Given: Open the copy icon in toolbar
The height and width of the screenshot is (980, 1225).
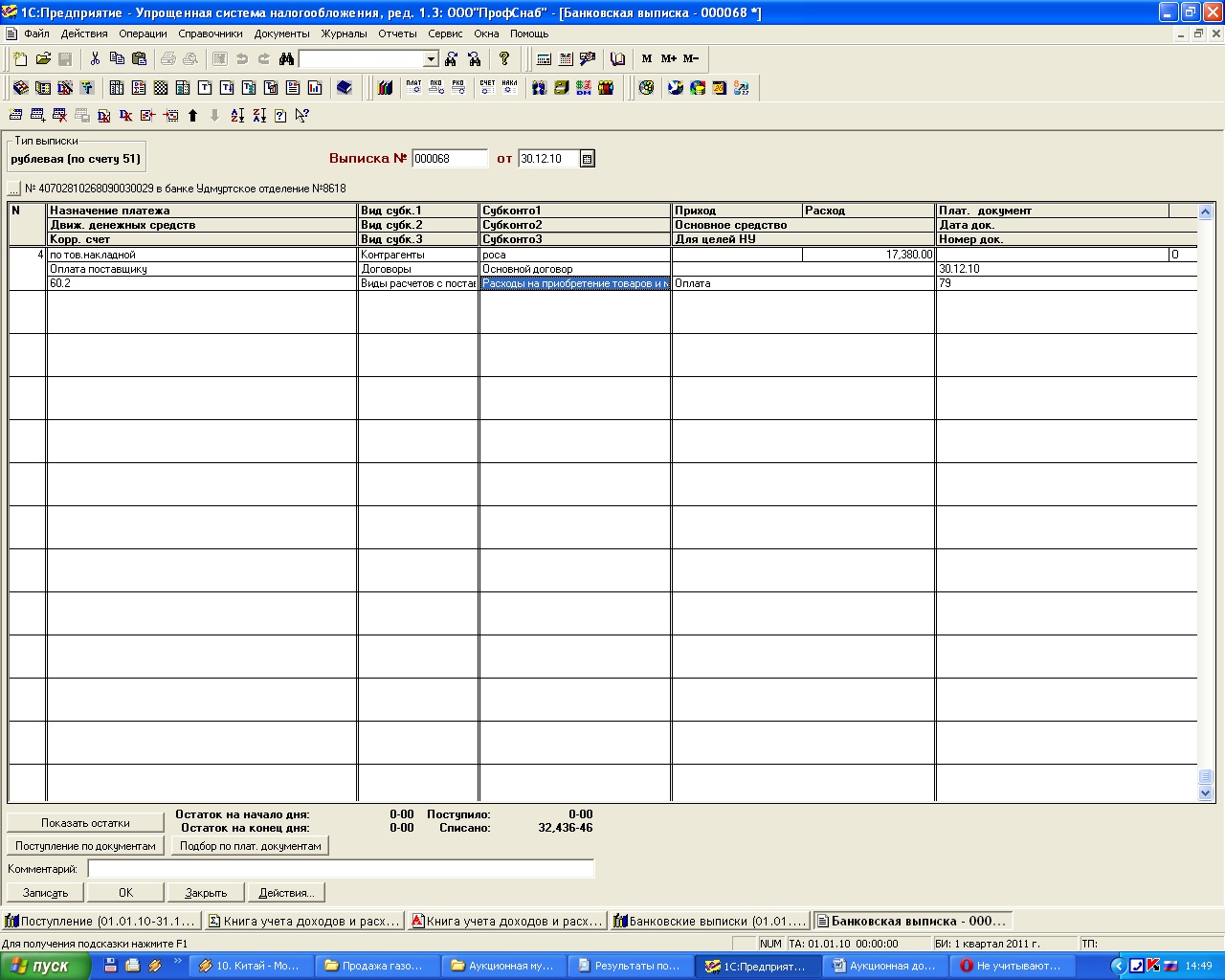Looking at the screenshot, I should pos(117,59).
